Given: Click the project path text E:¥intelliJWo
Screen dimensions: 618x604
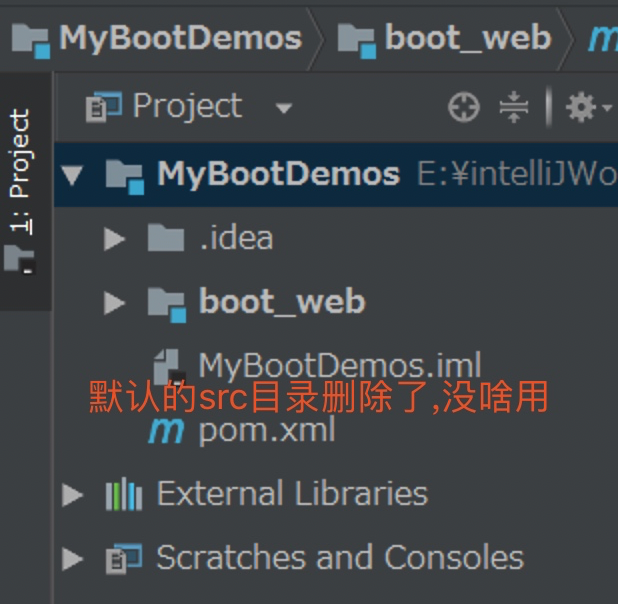Looking at the screenshot, I should click(517, 175).
